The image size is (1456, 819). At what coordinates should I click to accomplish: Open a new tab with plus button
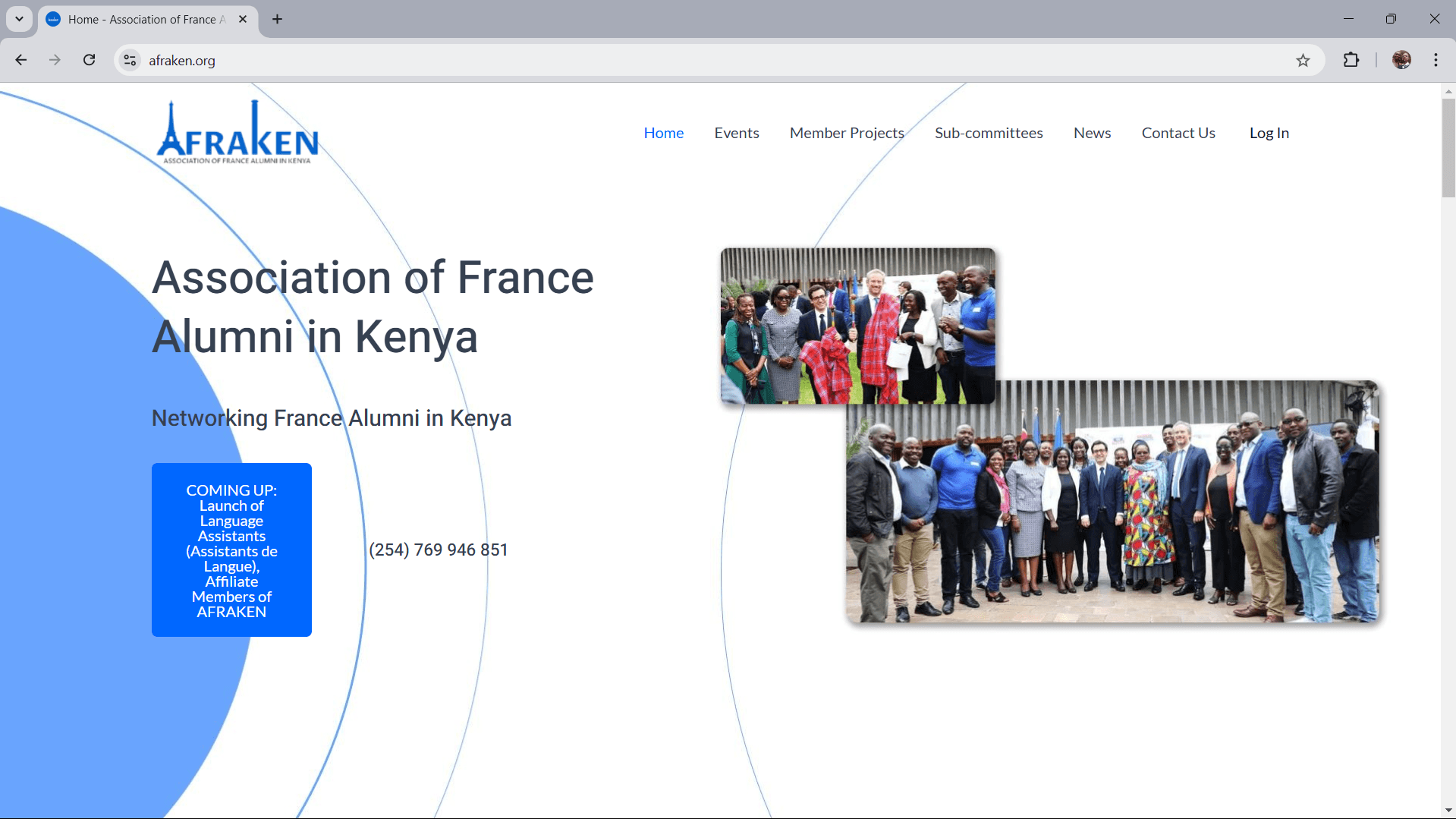tap(277, 19)
